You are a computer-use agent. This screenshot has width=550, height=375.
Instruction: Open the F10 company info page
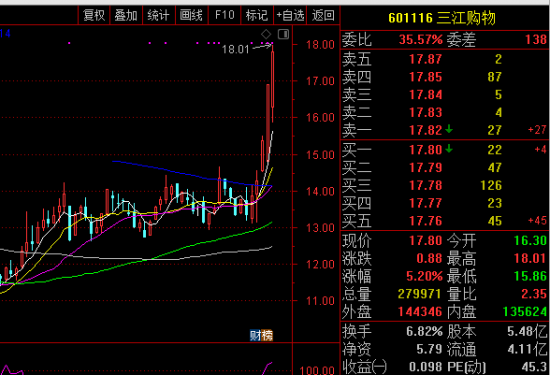[224, 15]
